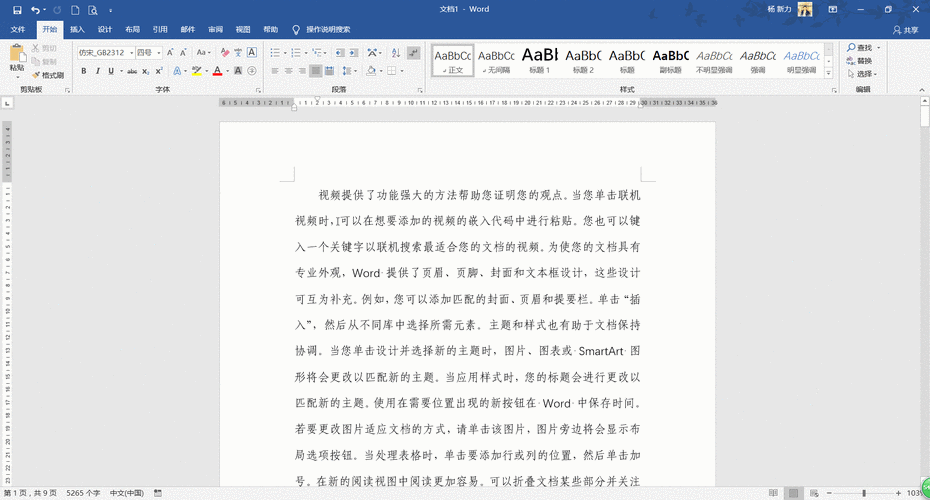Expand the borders dropdown arrow
The image size is (930, 500).
pyautogui.click(x=402, y=71)
